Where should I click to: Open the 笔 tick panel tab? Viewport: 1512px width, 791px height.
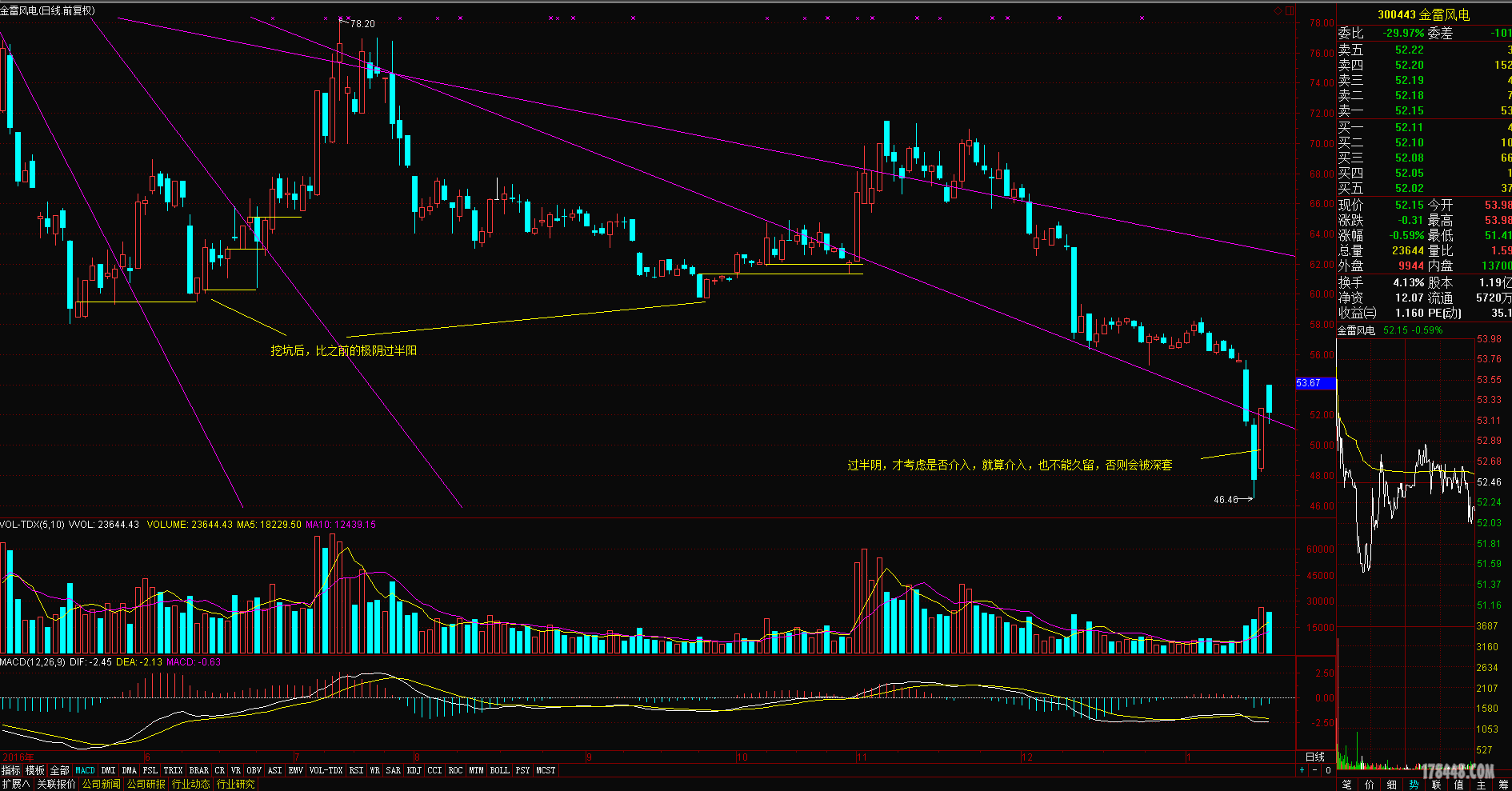click(x=1347, y=785)
